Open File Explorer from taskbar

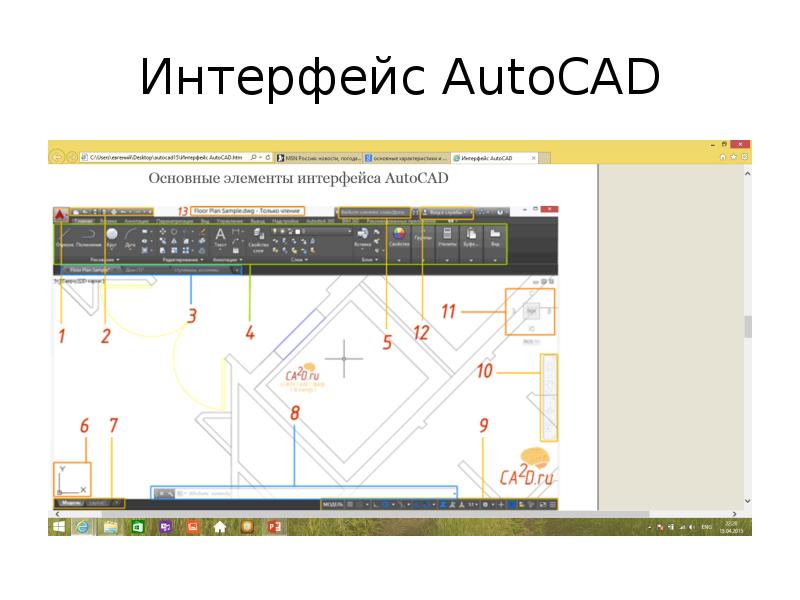coord(110,527)
